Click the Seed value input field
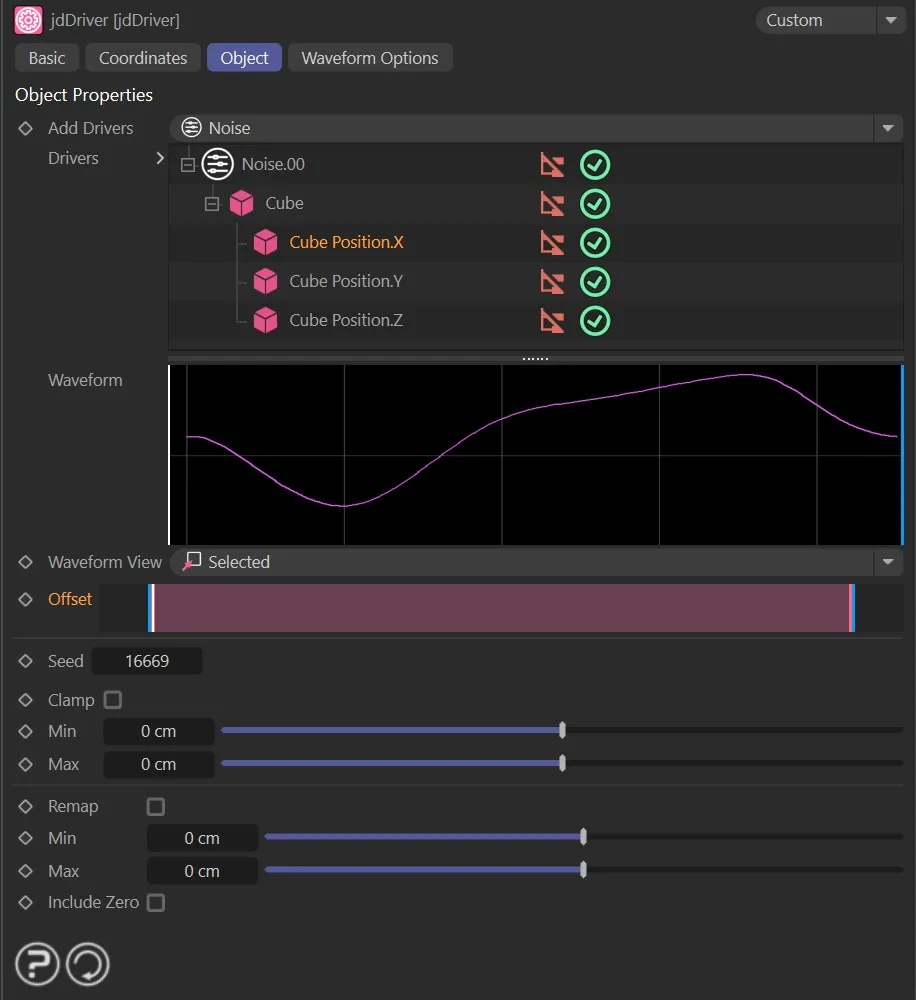916x1000 pixels. click(147, 661)
